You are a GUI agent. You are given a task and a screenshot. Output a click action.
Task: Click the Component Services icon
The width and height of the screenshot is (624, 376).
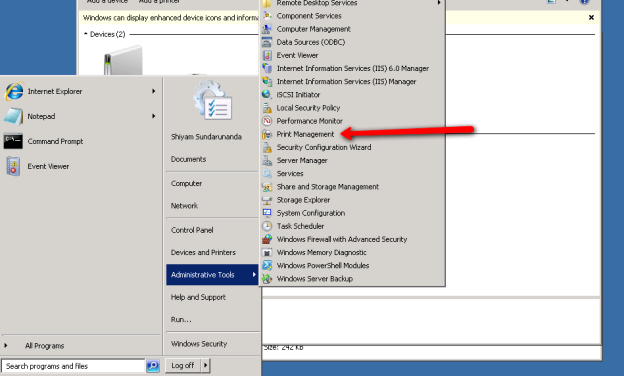coord(267,16)
